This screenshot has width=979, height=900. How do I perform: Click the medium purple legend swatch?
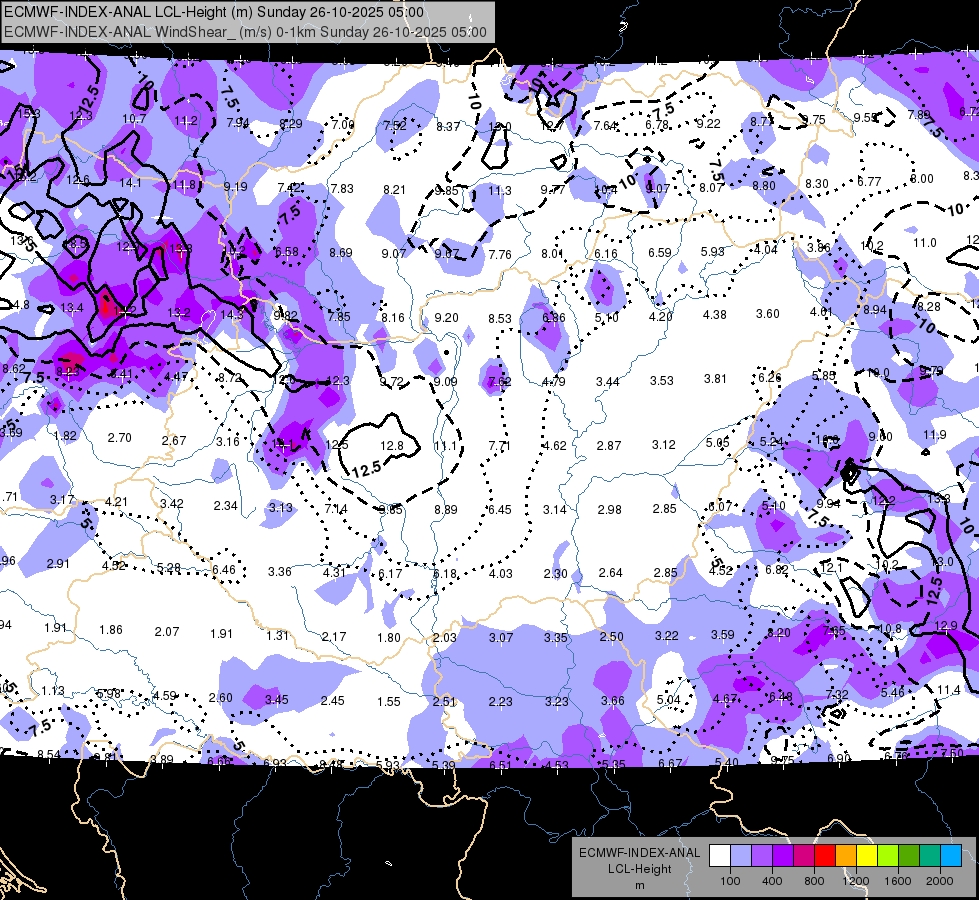coord(762,856)
